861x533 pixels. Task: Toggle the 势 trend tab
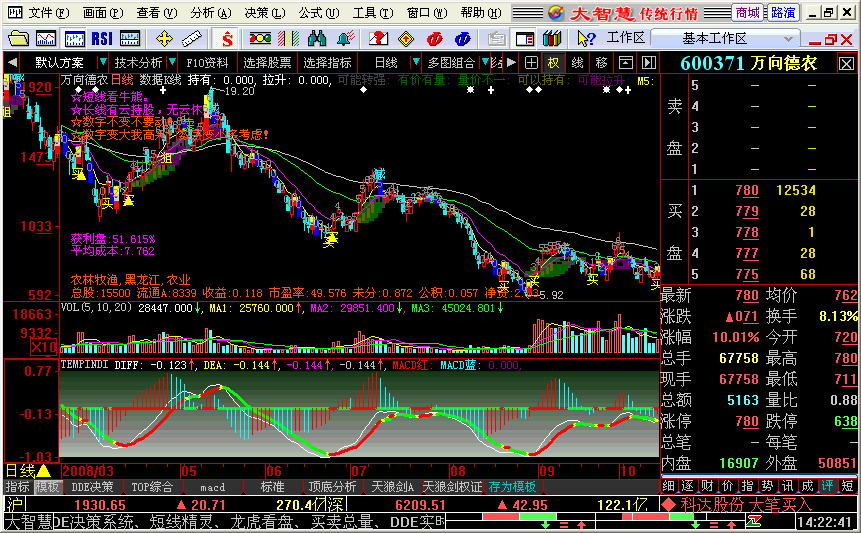tap(767, 486)
